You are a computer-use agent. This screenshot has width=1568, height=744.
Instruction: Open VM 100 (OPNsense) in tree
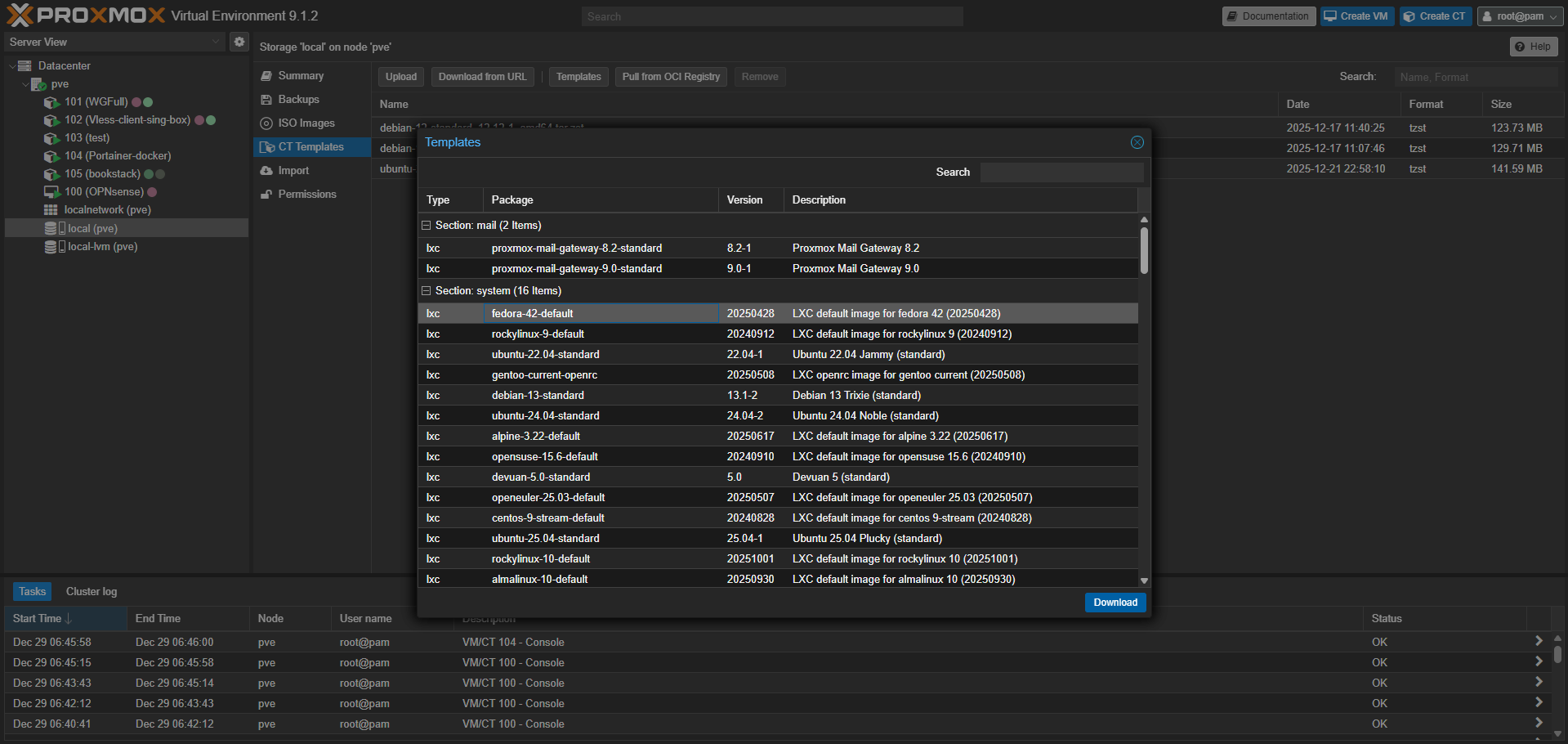pyautogui.click(x=104, y=192)
